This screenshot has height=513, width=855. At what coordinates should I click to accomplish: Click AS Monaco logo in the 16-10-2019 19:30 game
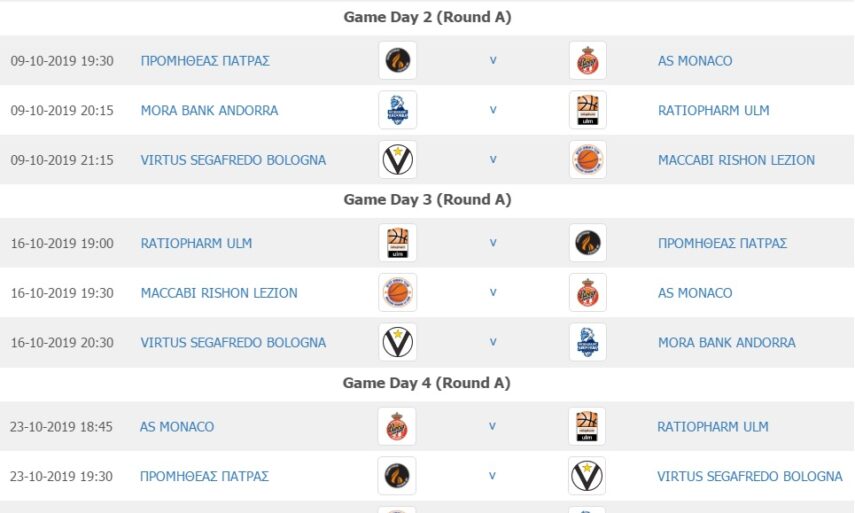point(588,293)
